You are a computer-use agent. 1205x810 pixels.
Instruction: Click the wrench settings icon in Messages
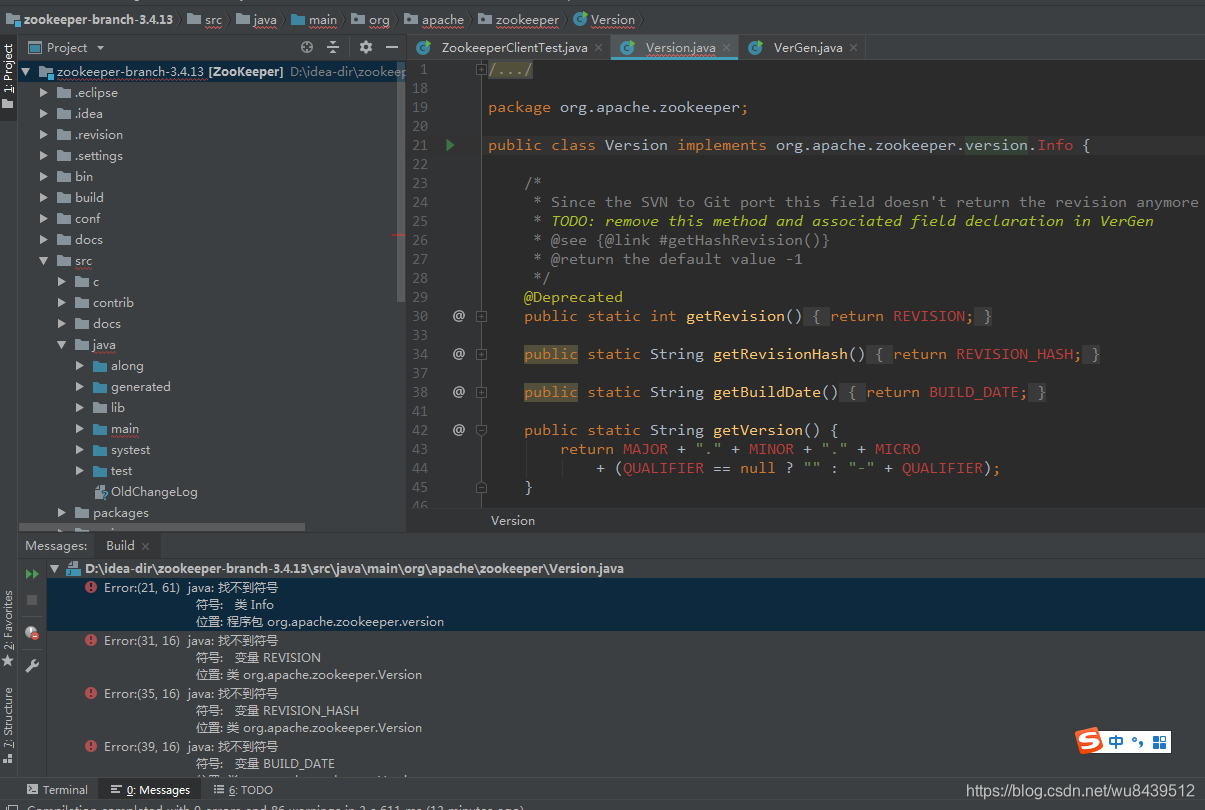[32, 665]
